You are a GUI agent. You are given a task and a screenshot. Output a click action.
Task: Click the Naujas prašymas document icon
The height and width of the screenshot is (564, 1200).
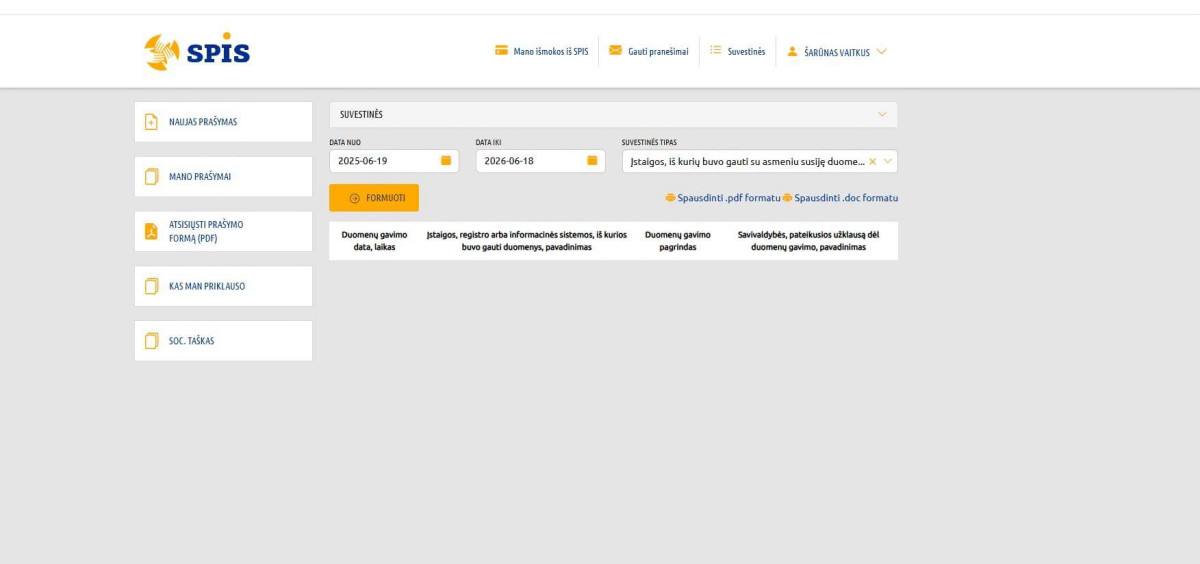(x=152, y=122)
